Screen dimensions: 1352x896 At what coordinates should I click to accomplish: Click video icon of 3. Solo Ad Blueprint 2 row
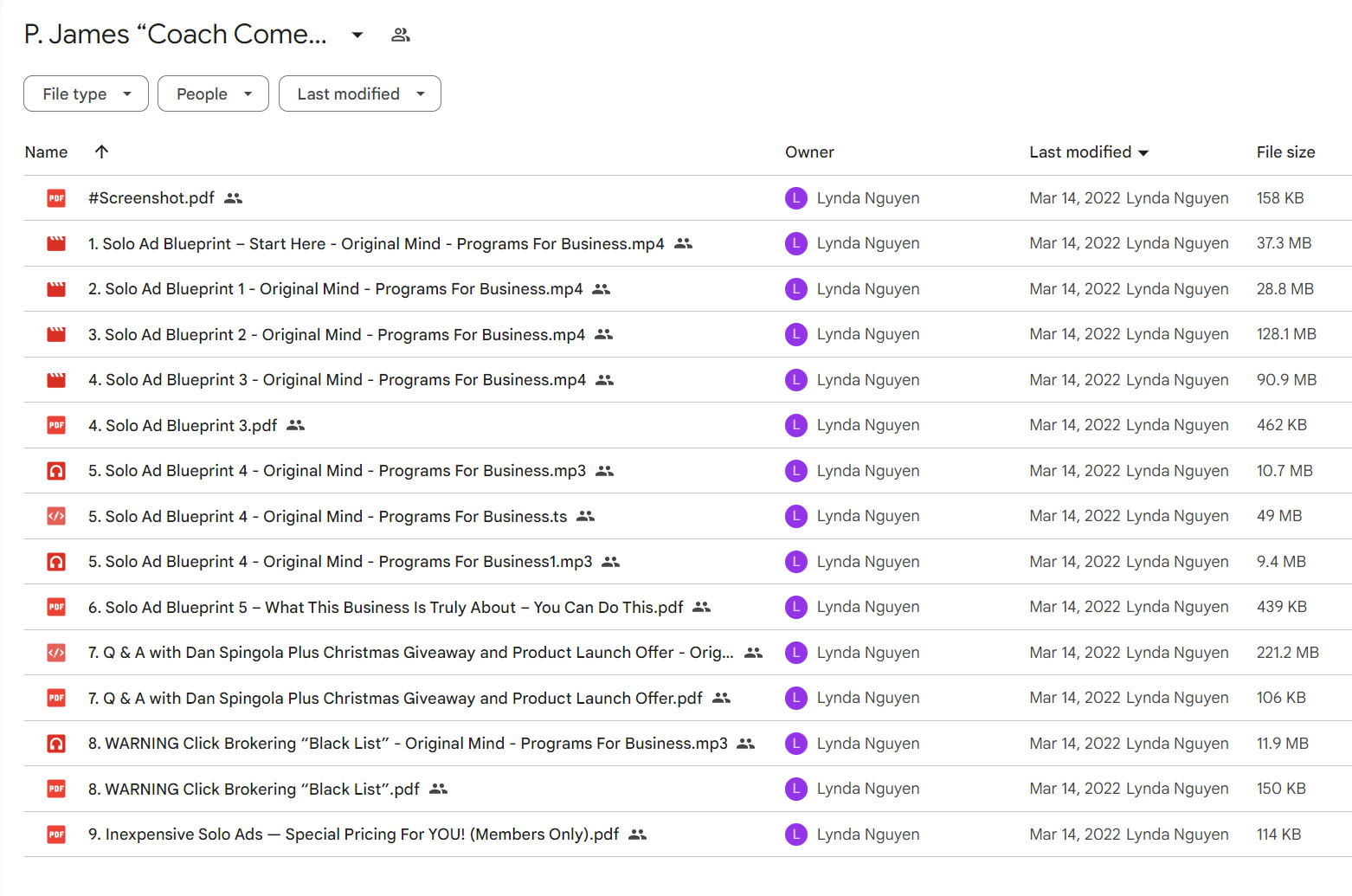(56, 334)
